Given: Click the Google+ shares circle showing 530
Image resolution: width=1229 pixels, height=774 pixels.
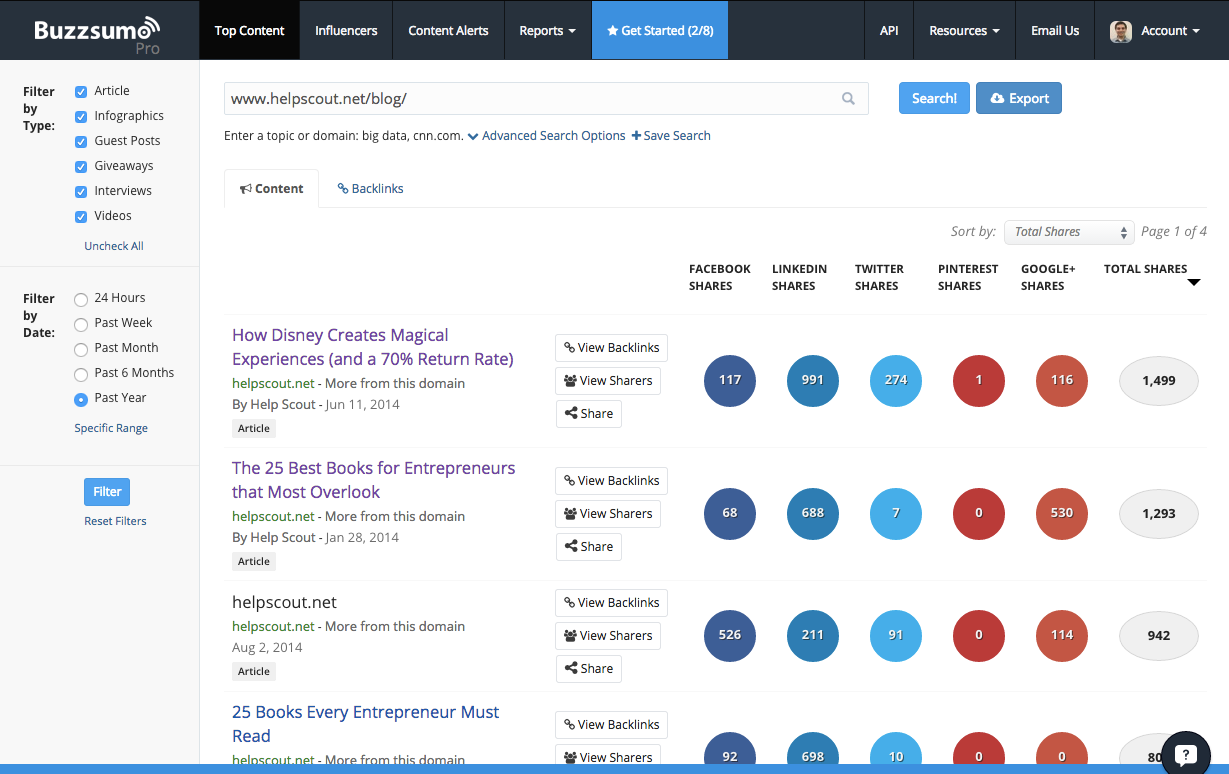Looking at the screenshot, I should coord(1062,513).
